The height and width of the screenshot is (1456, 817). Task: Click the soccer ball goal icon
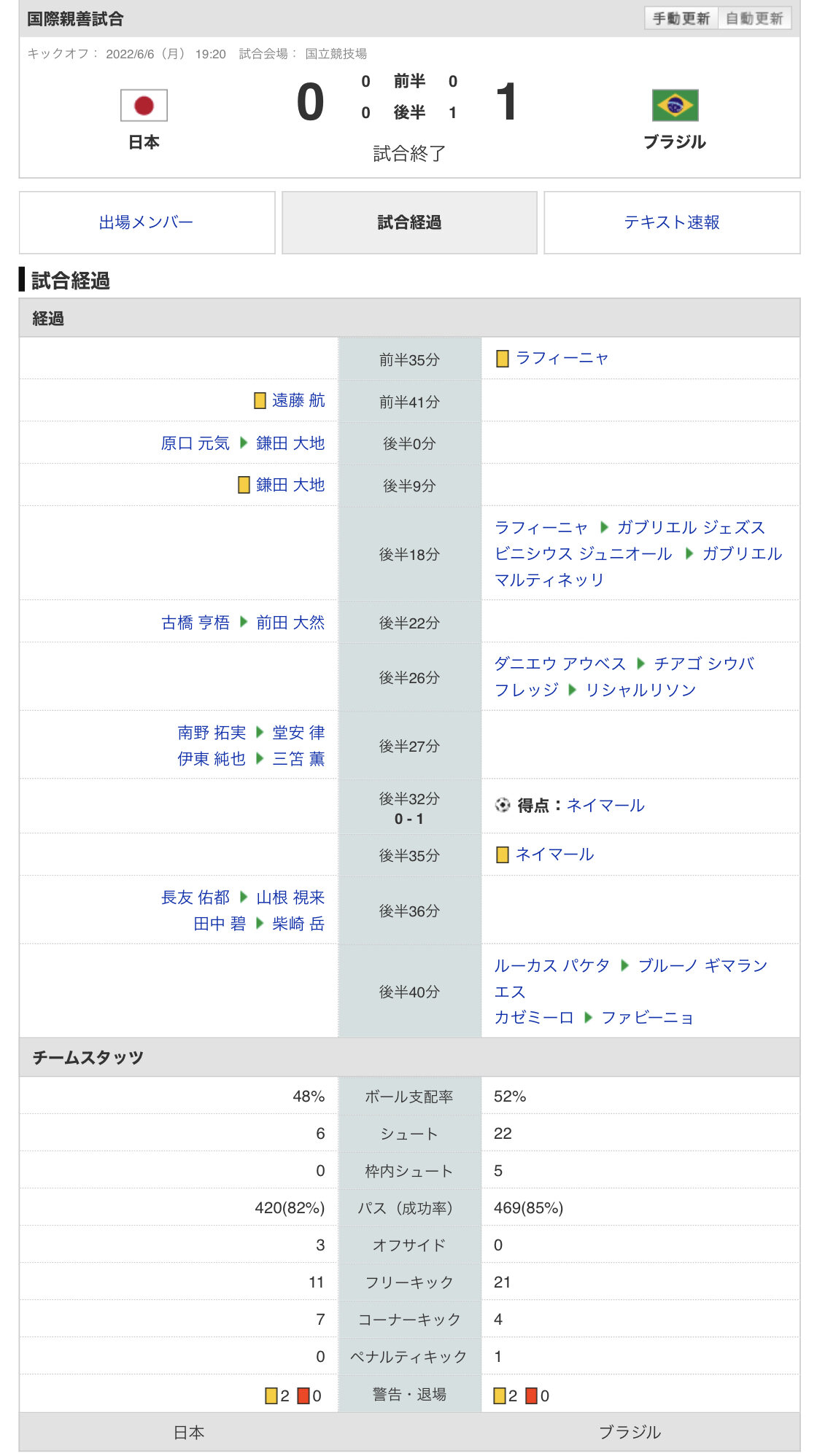coord(502,805)
